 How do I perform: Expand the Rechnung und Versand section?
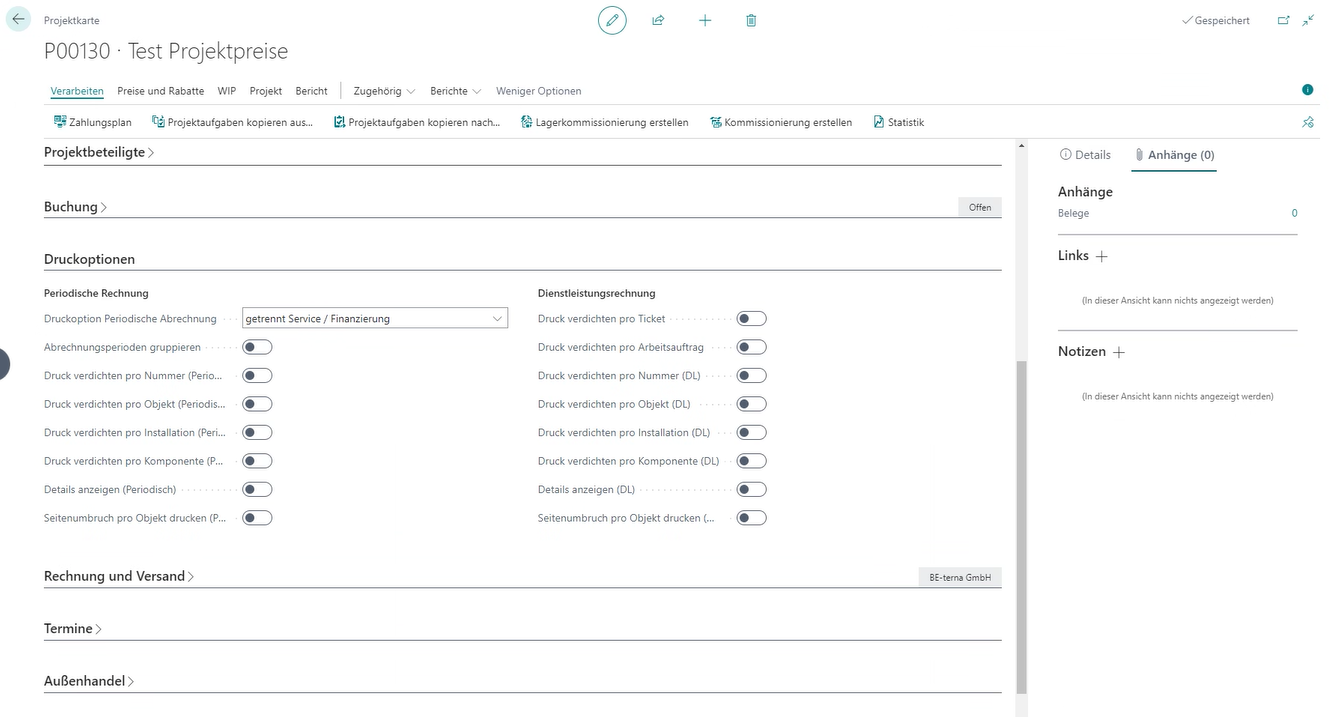(x=119, y=577)
